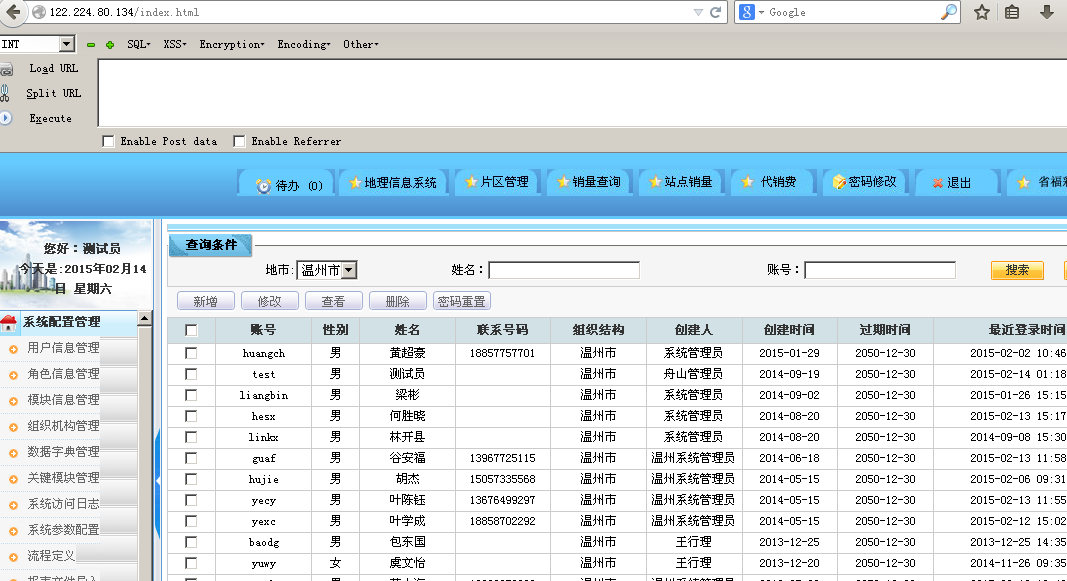Check the row checkbox for test

[191, 374]
